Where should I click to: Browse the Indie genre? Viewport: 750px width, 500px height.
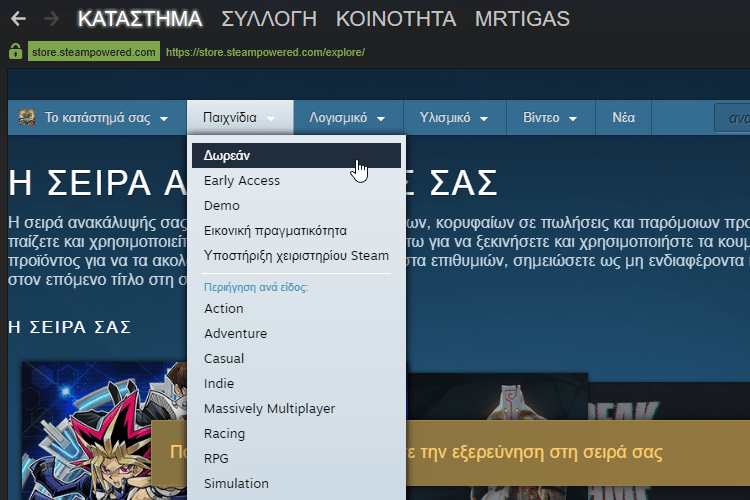[x=296, y=383]
